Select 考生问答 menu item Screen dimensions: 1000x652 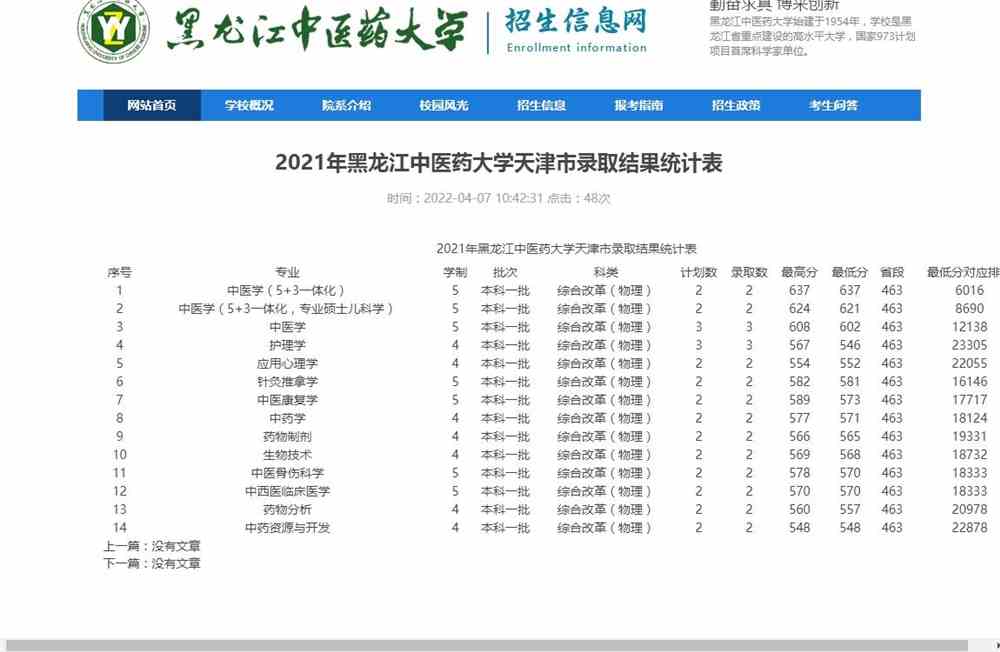[x=834, y=105]
